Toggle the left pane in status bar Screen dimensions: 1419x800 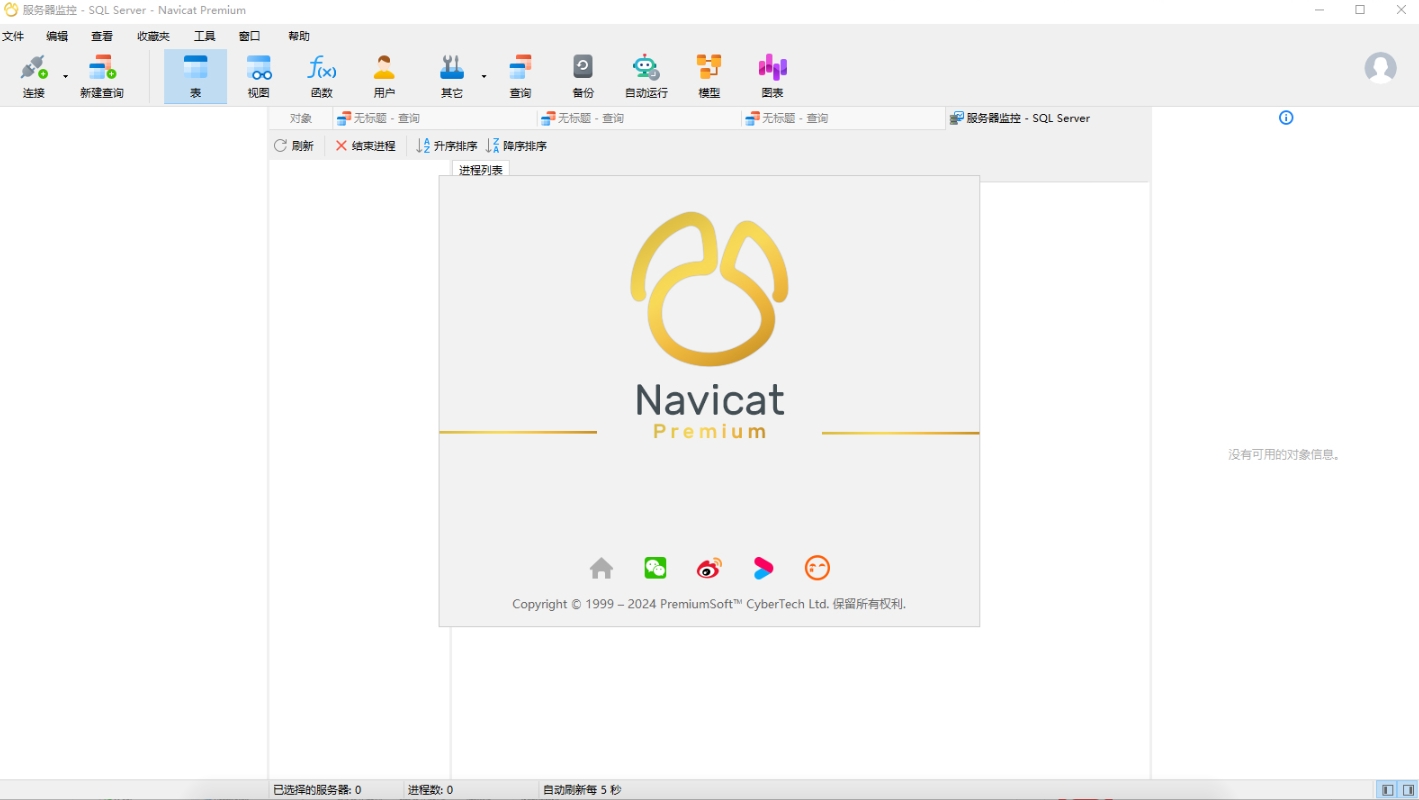click(1387, 790)
